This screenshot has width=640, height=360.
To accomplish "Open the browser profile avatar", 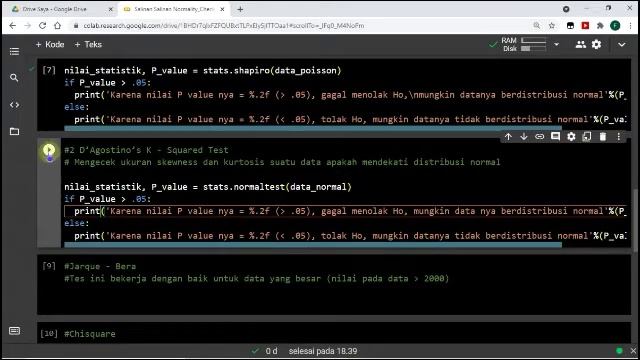I will click(x=615, y=26).
